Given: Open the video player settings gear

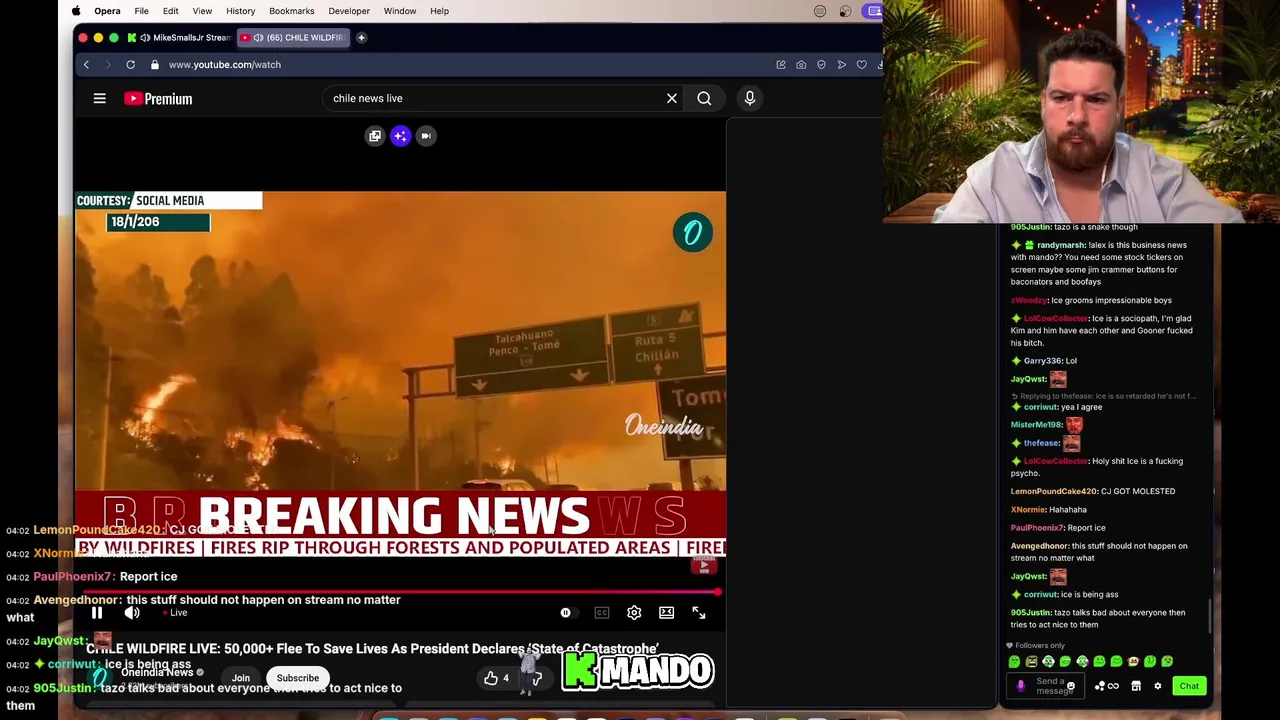Looking at the screenshot, I should [634, 613].
